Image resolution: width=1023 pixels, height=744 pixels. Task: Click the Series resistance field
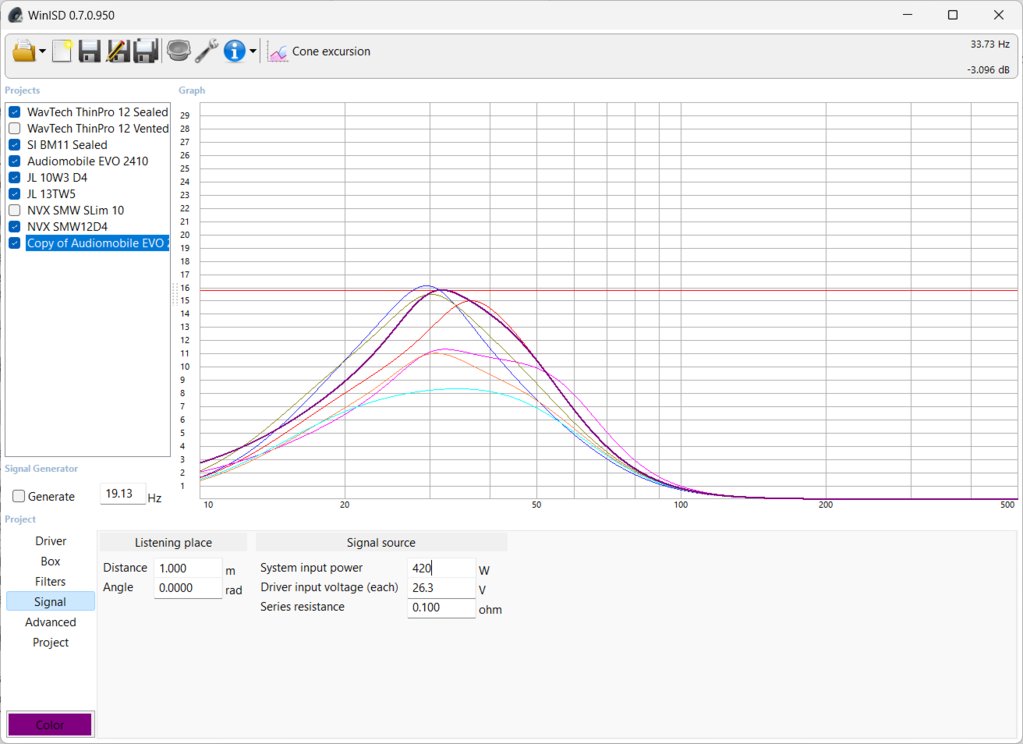click(x=441, y=608)
